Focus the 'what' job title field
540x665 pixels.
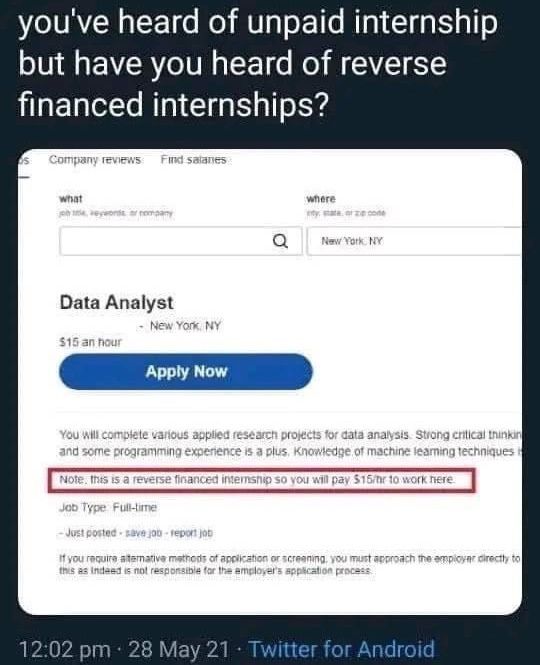tap(181, 241)
